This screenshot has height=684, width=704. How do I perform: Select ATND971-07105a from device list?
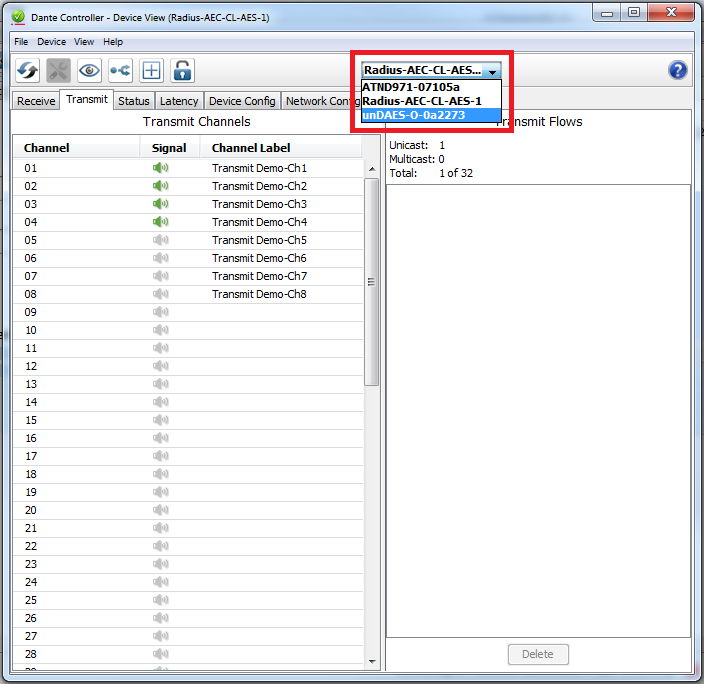click(x=431, y=87)
